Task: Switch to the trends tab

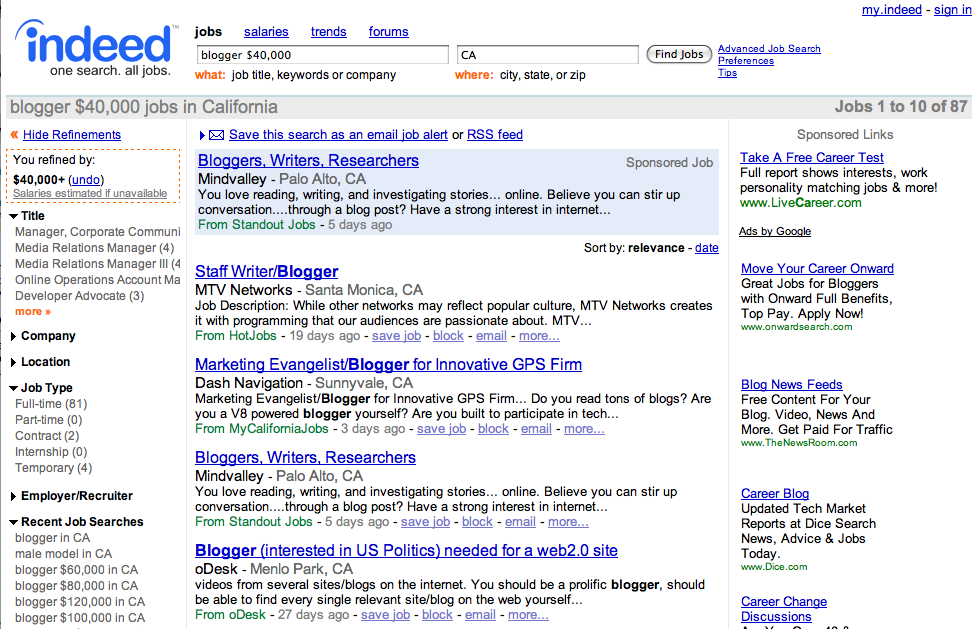Action: (329, 32)
